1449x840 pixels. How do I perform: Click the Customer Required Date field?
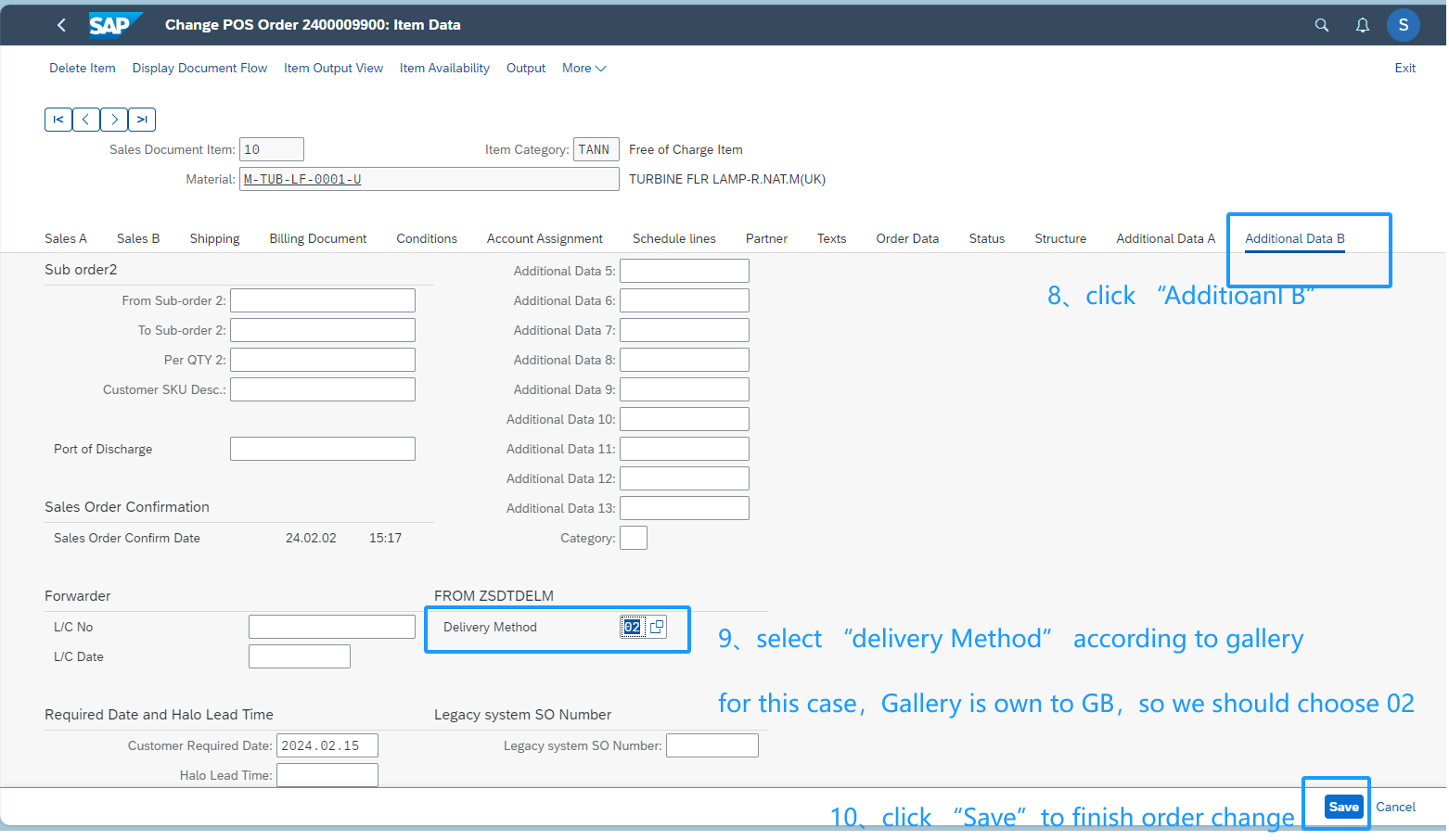[327, 745]
